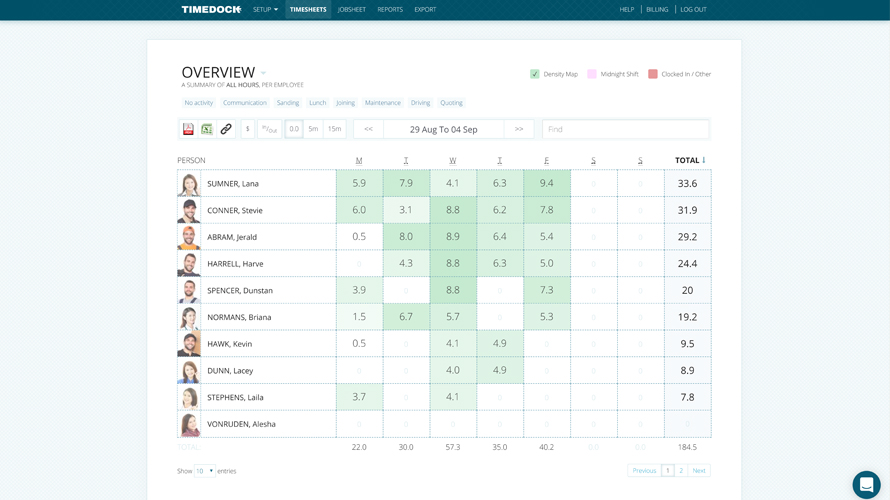Screen dimensions: 890x500
Task: Show dollar cost view icon
Action: pyautogui.click(x=248, y=129)
